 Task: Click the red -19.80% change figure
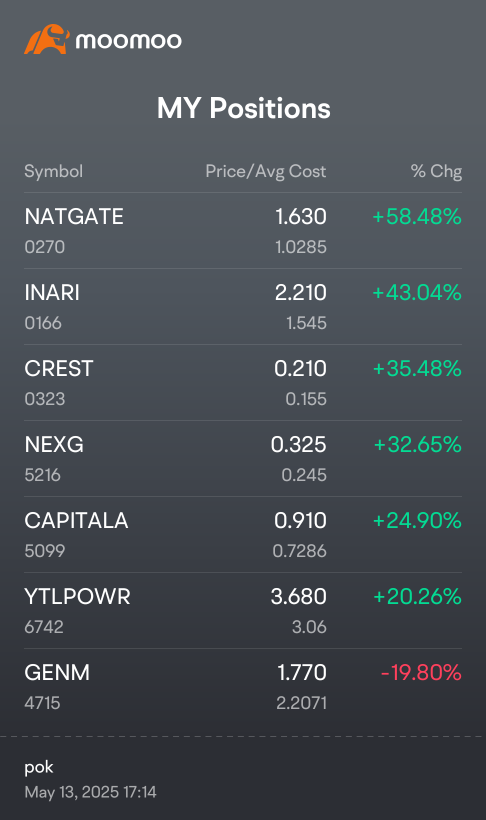(x=421, y=673)
